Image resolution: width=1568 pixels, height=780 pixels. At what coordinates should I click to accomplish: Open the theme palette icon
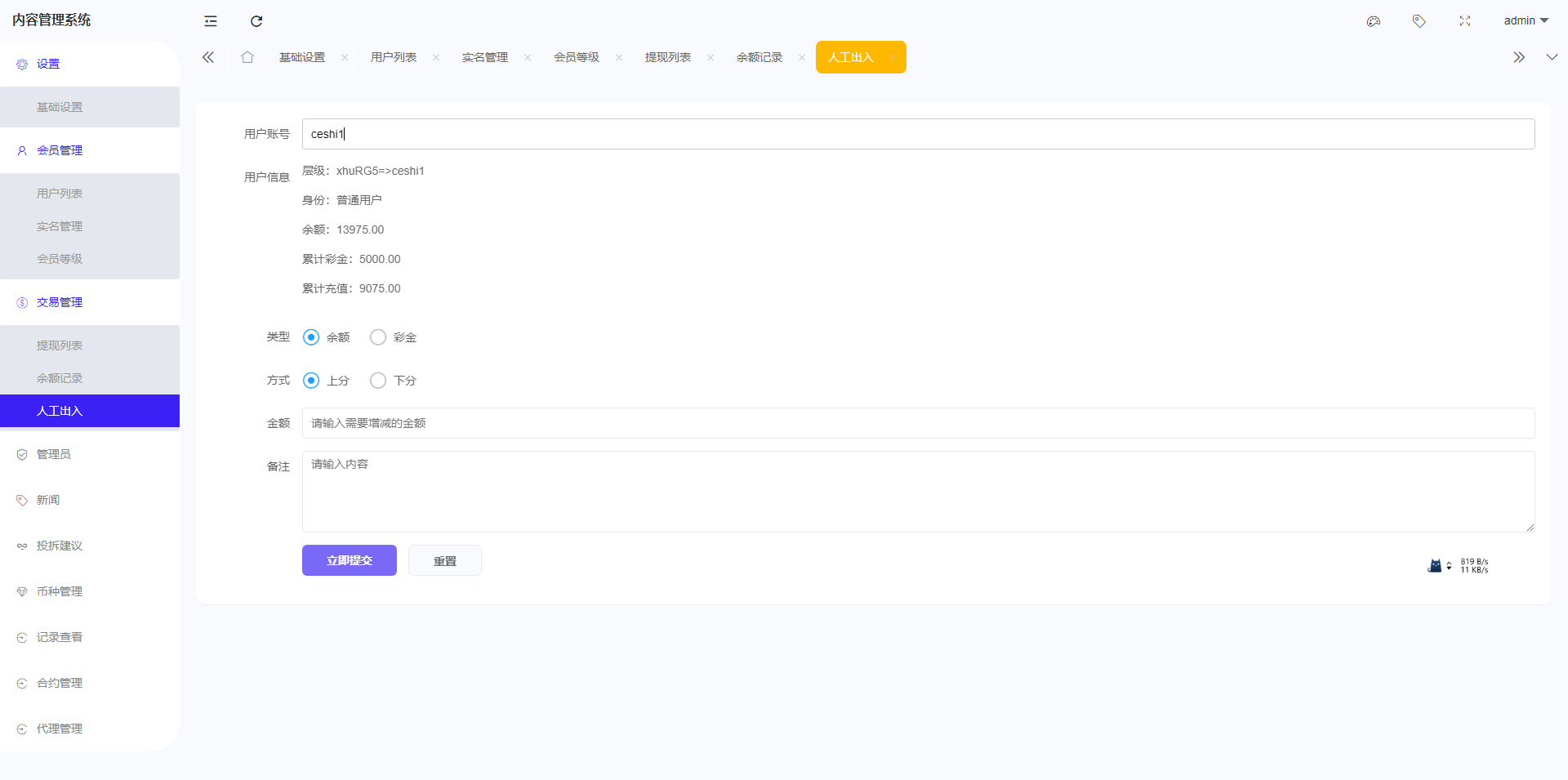click(x=1374, y=21)
